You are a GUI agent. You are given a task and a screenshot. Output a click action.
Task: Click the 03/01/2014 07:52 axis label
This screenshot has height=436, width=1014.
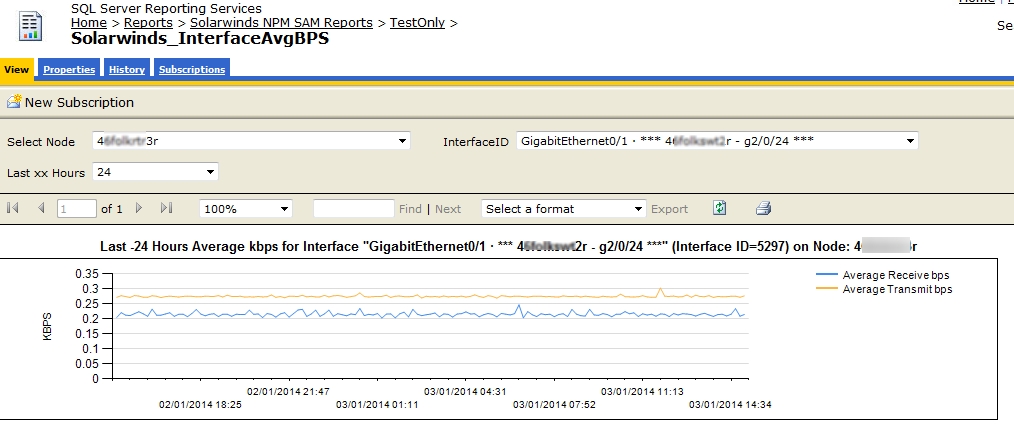tap(554, 405)
